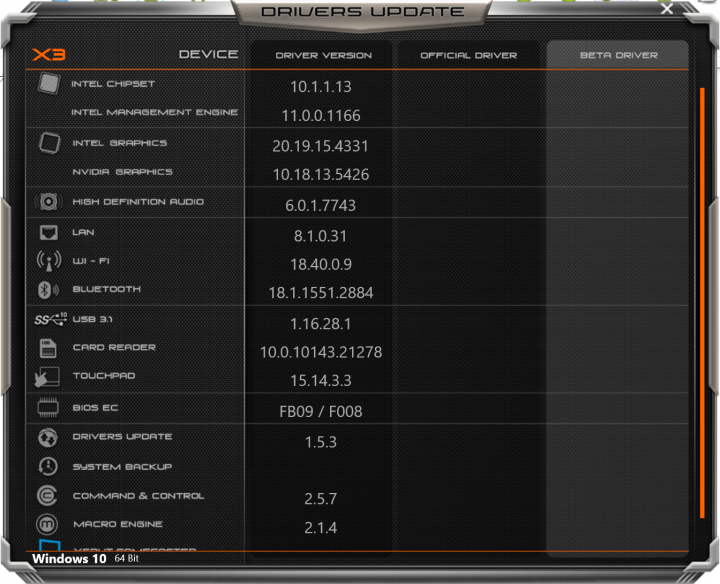Click the Intel Graphics device icon
The width and height of the screenshot is (720, 584).
49,143
